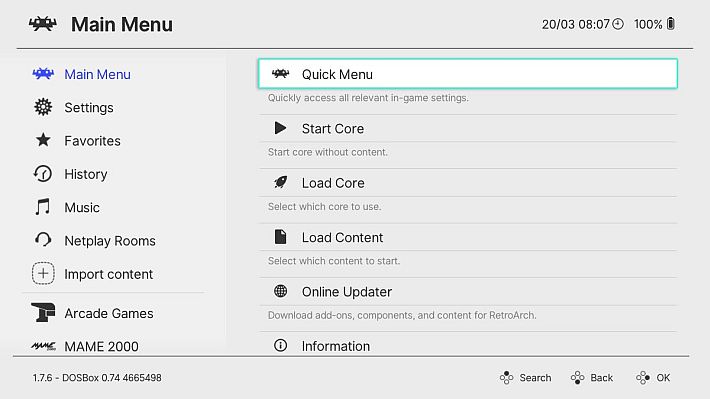
Task: Open the Quick Menu entry
Action: pyautogui.click(x=468, y=74)
